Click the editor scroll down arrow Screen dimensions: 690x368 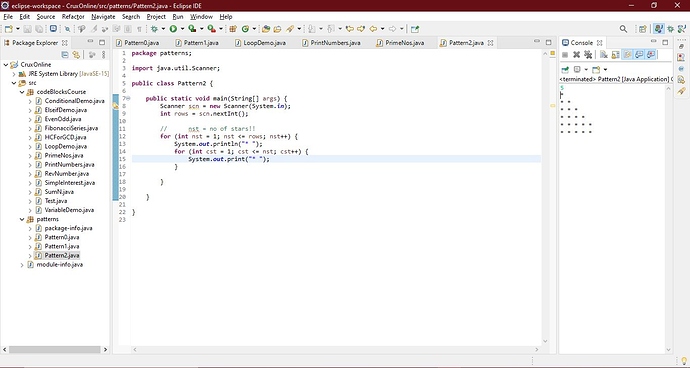[x=545, y=341]
